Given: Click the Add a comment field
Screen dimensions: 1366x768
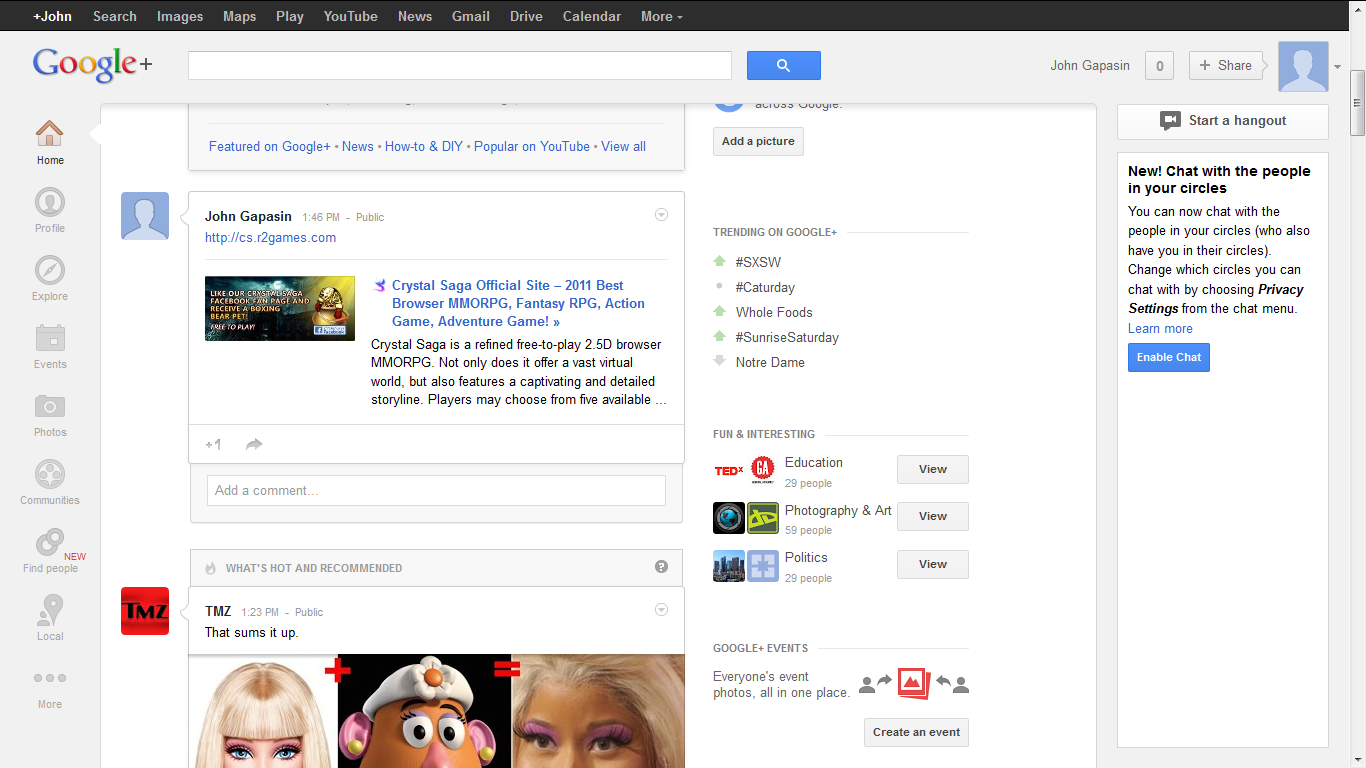Looking at the screenshot, I should pos(436,490).
